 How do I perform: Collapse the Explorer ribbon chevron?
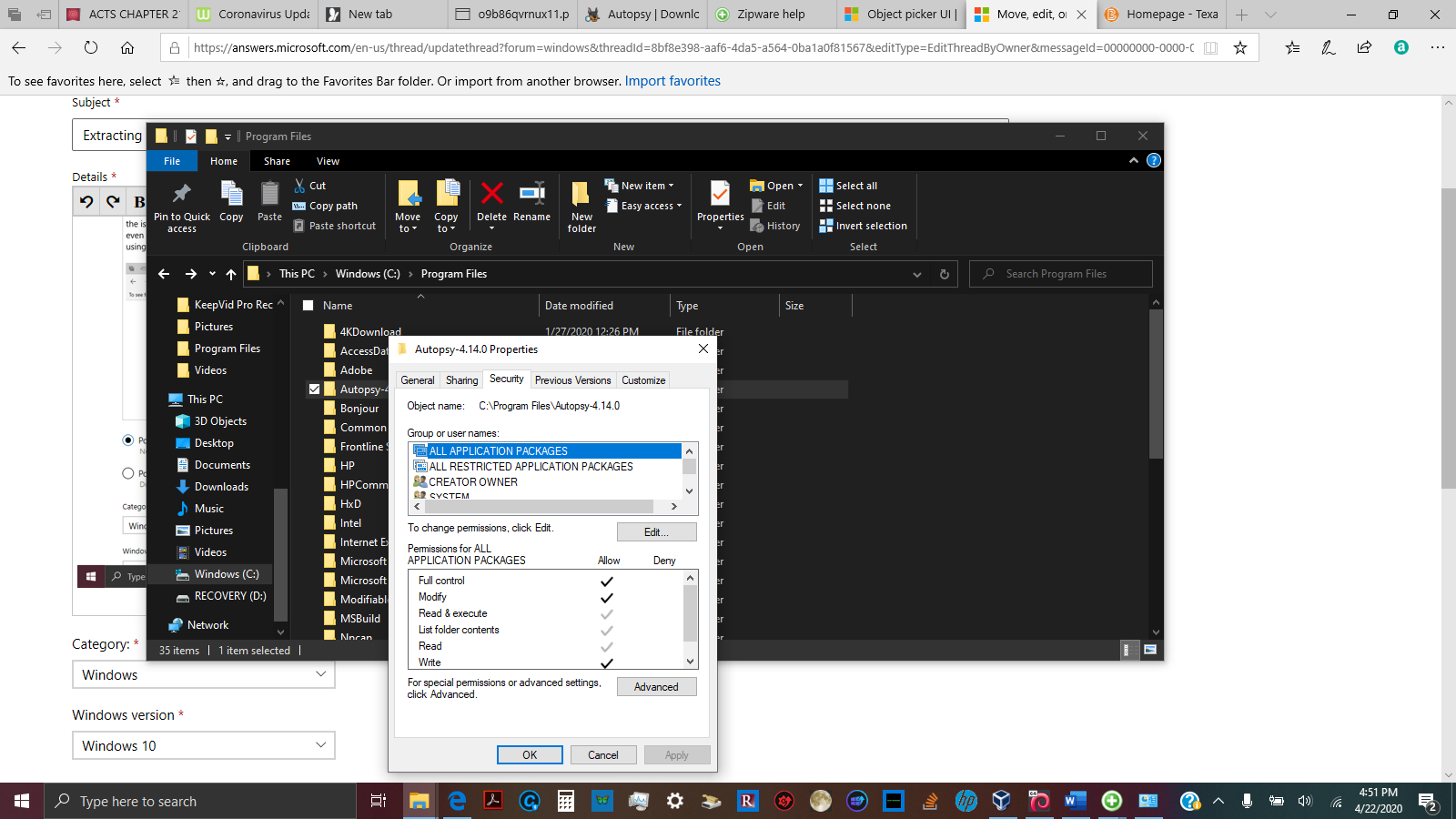[x=1133, y=160]
